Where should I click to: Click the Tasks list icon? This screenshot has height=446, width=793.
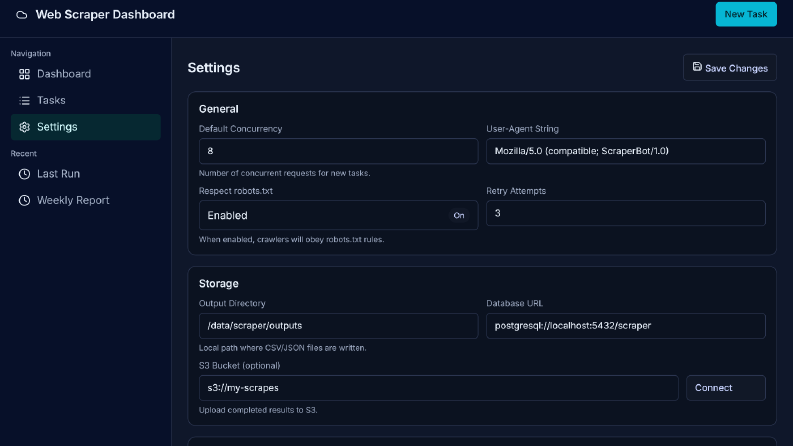coord(24,101)
